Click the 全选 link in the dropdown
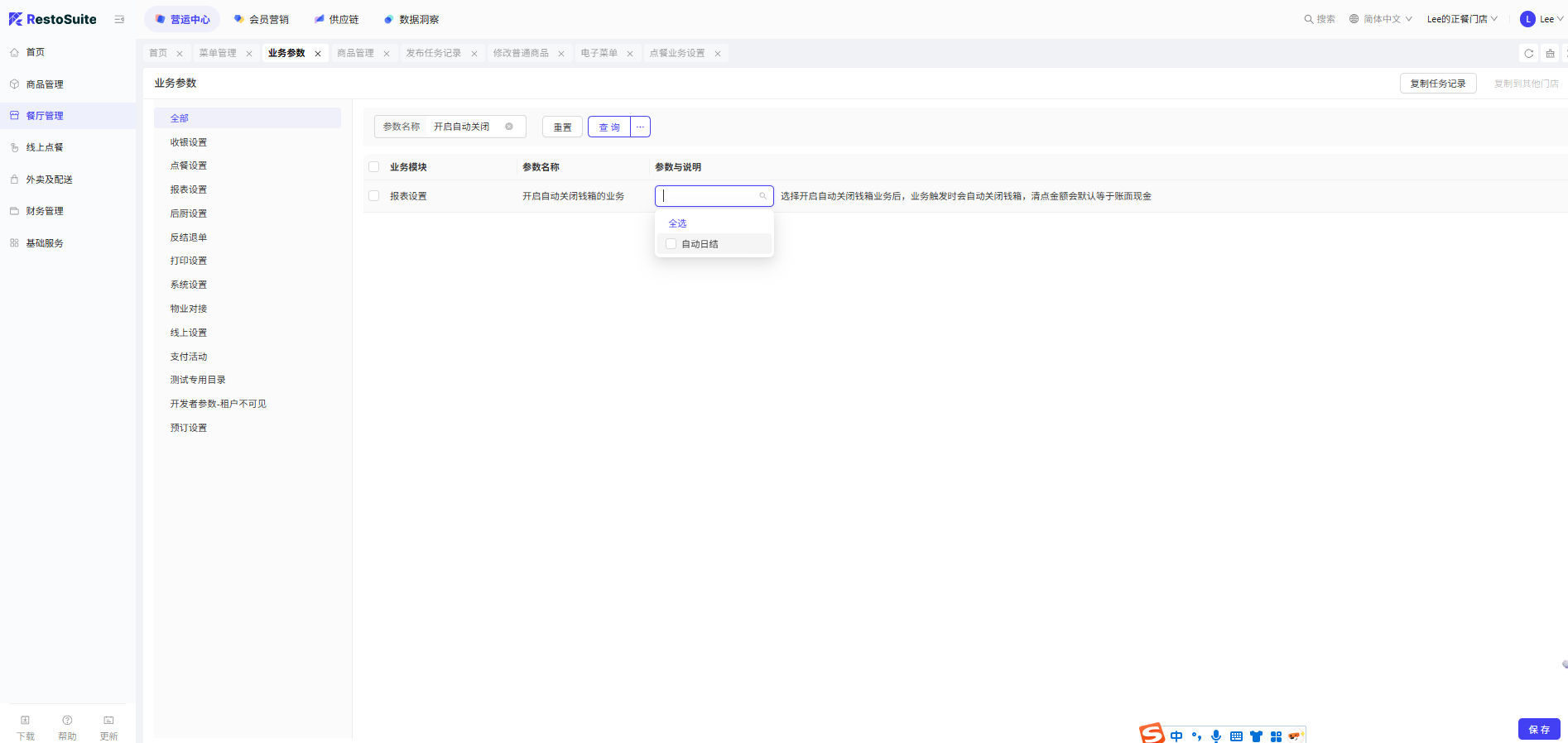The width and height of the screenshot is (1568, 743). click(677, 223)
